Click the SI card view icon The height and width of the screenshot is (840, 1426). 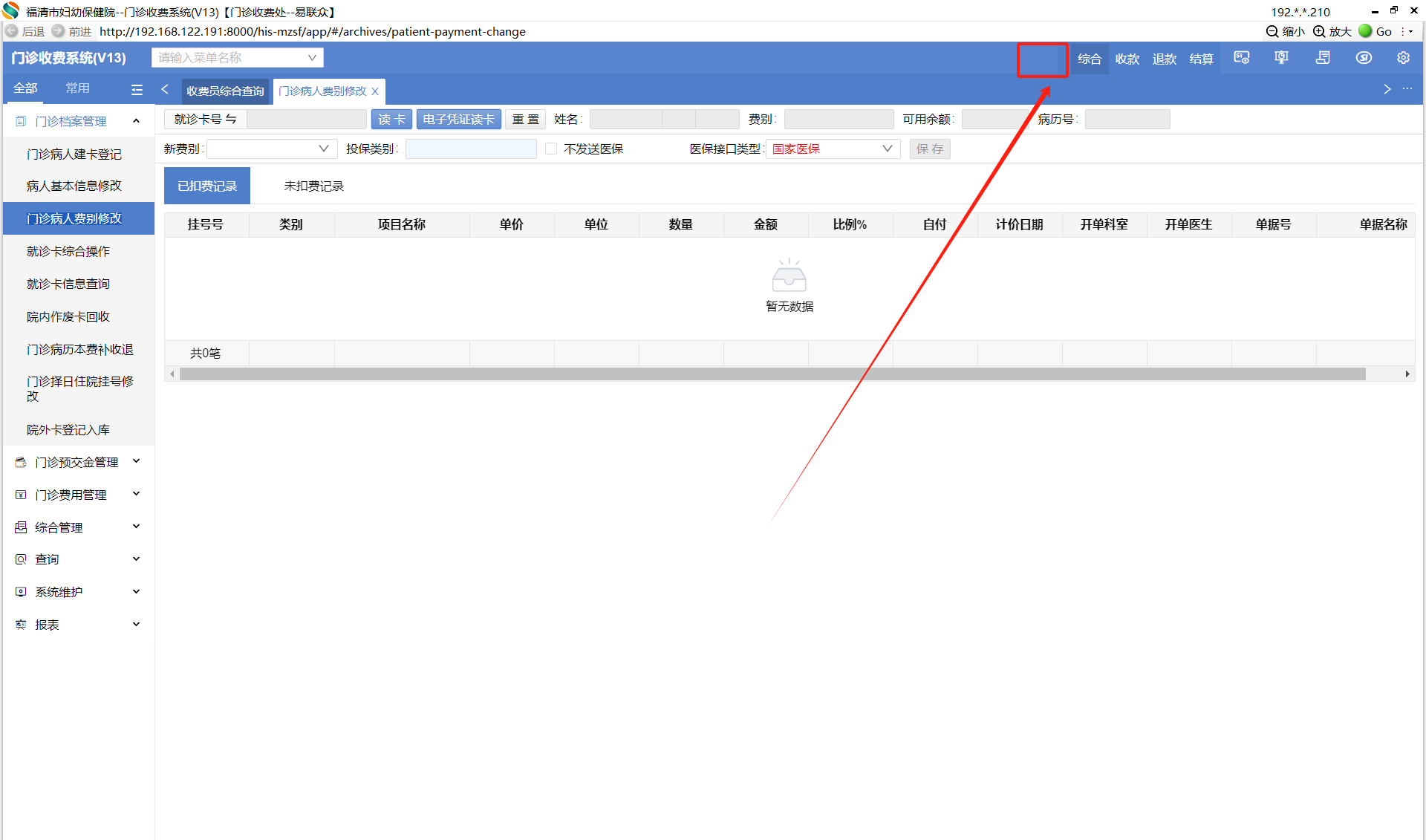click(1241, 58)
